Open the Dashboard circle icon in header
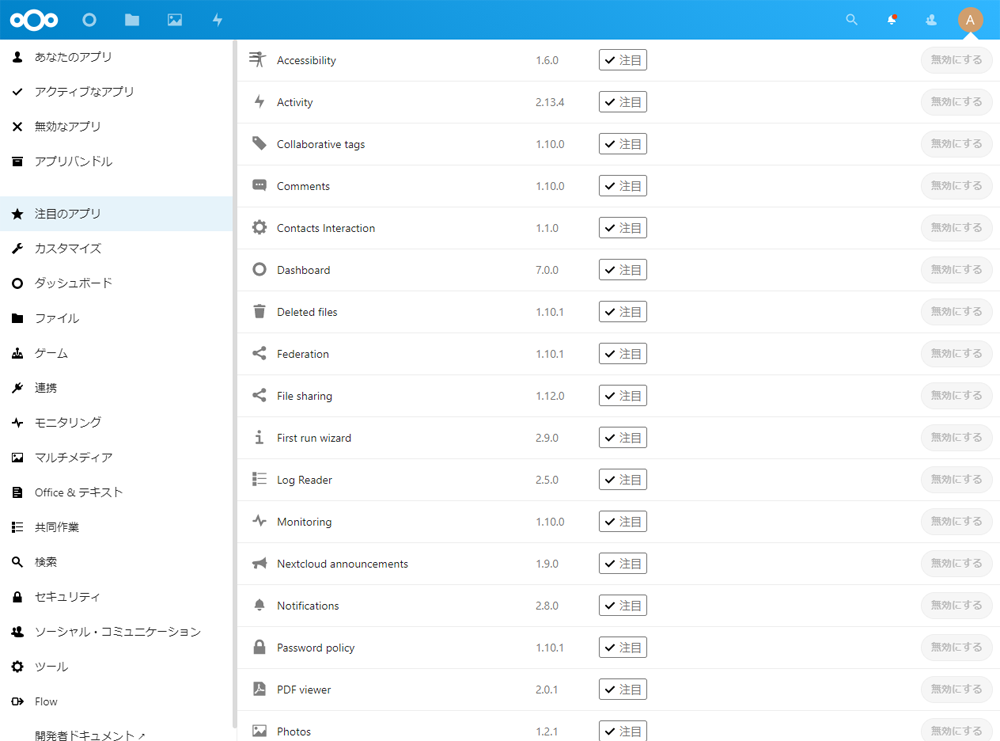This screenshot has height=741, width=1000. [x=89, y=20]
